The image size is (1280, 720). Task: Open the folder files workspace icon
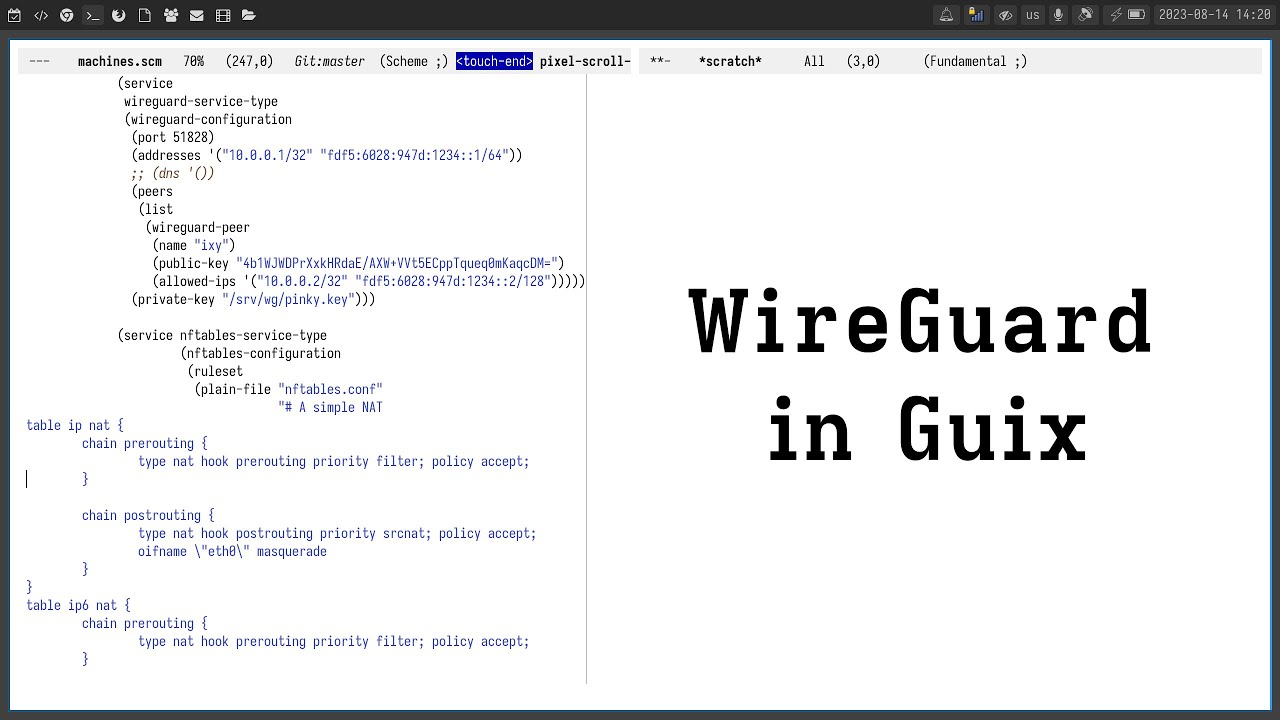(249, 15)
